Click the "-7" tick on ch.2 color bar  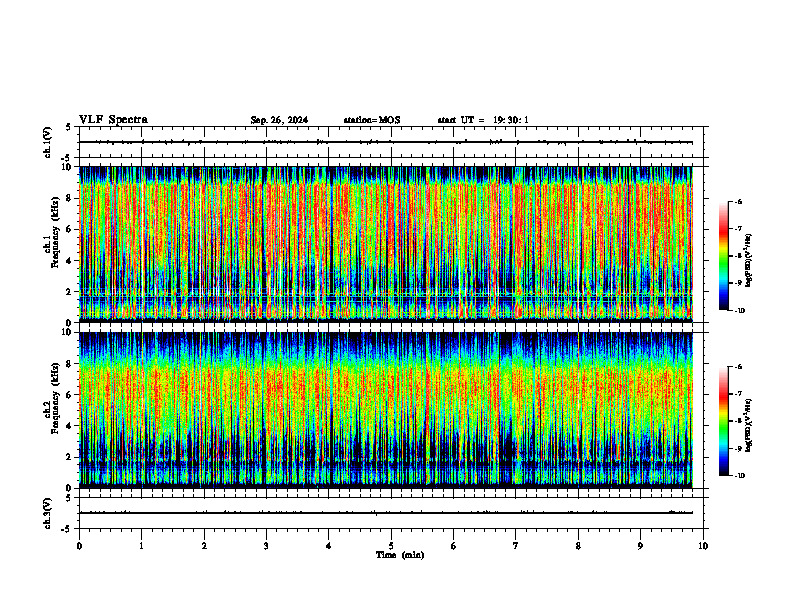tap(738, 394)
